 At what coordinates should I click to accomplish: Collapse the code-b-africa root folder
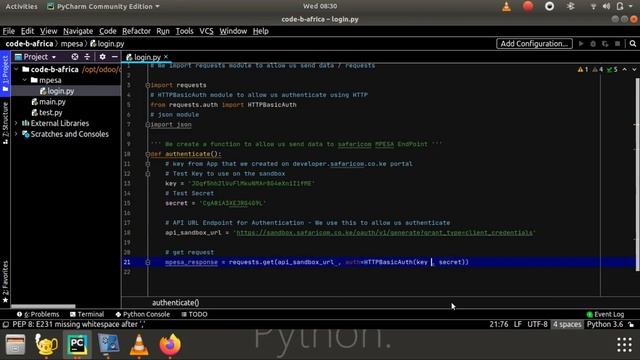pyautogui.click(x=16, y=69)
